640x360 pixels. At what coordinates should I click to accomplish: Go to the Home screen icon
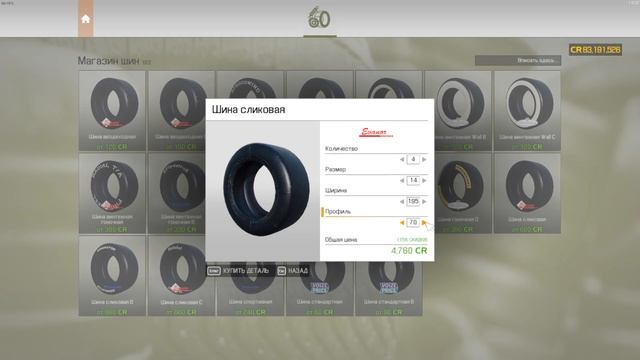(85, 19)
